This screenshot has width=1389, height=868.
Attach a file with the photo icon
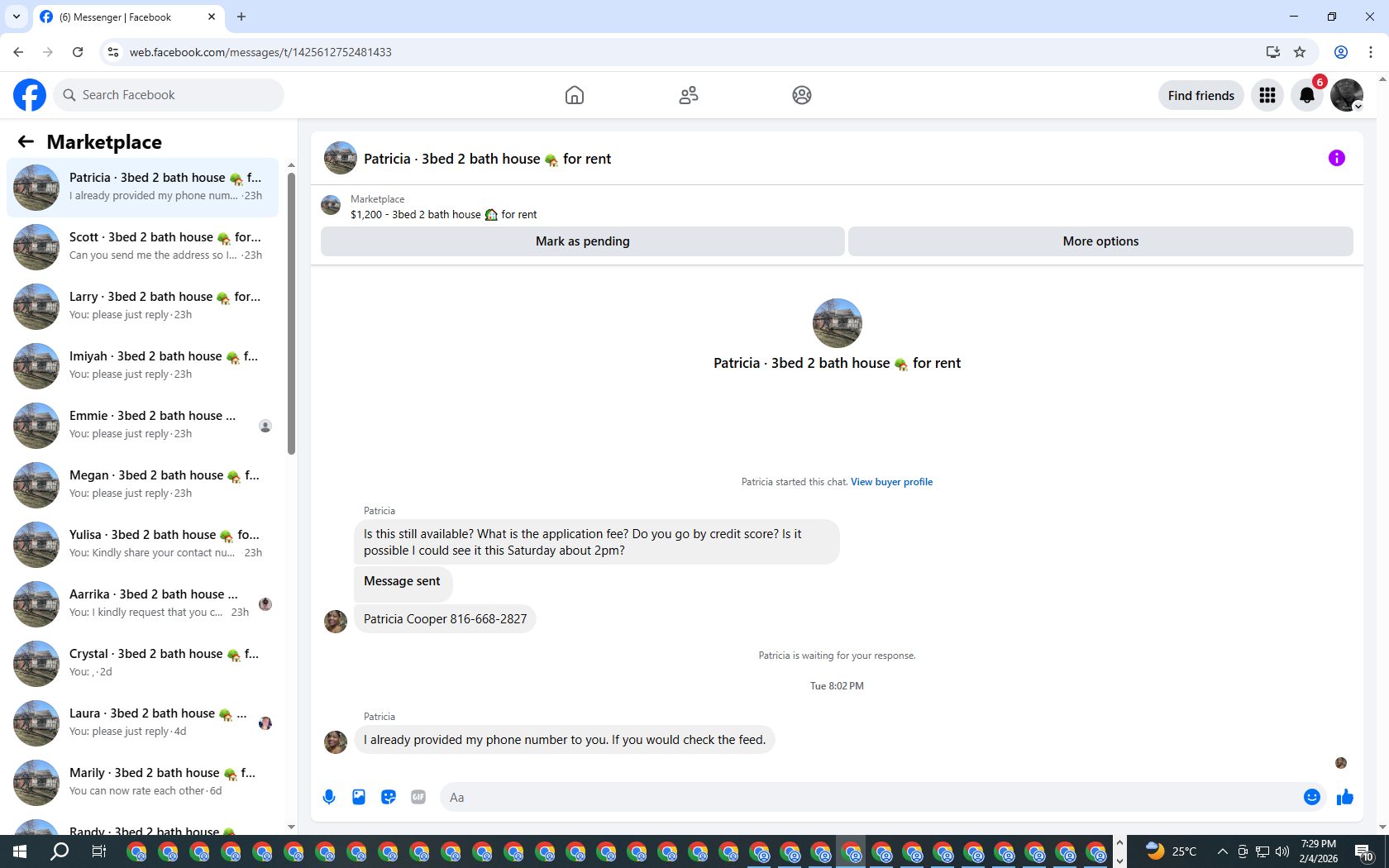[359, 797]
